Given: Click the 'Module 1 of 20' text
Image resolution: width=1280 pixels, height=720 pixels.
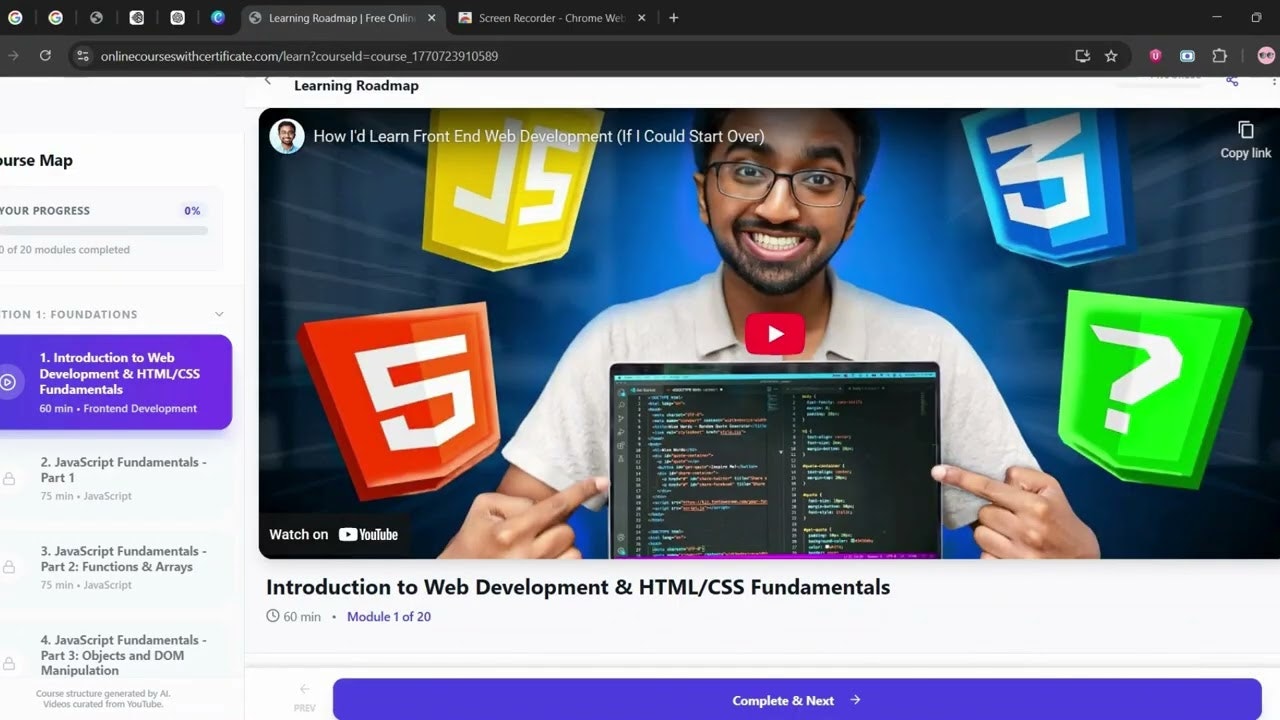Looking at the screenshot, I should click(x=389, y=617).
